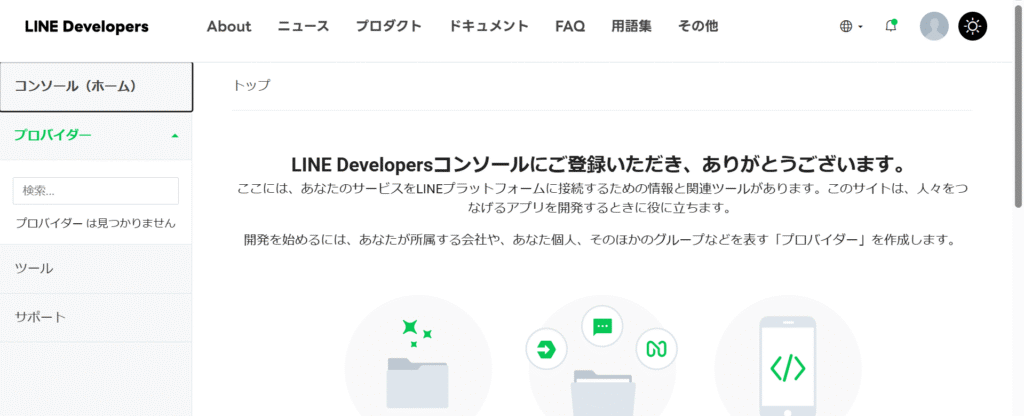Open the user profile avatar
The height and width of the screenshot is (416, 1024).
pyautogui.click(x=934, y=26)
